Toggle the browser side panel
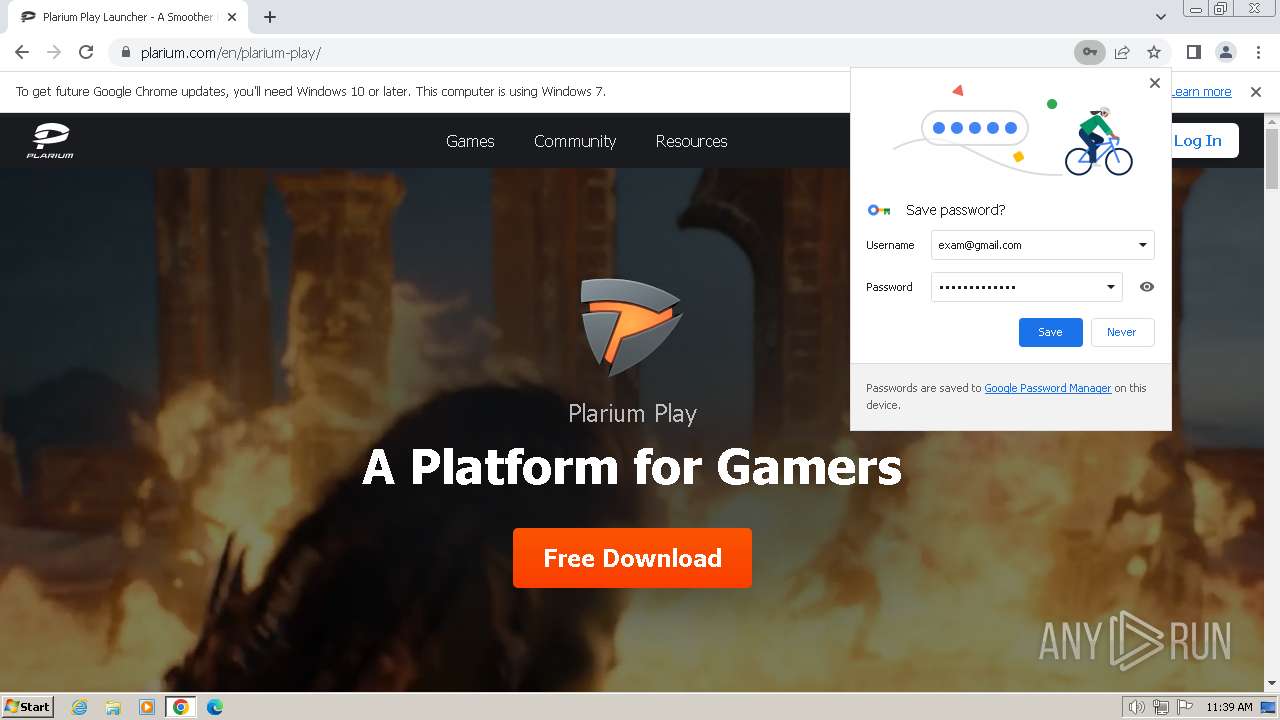The height and width of the screenshot is (720, 1280). (1193, 52)
